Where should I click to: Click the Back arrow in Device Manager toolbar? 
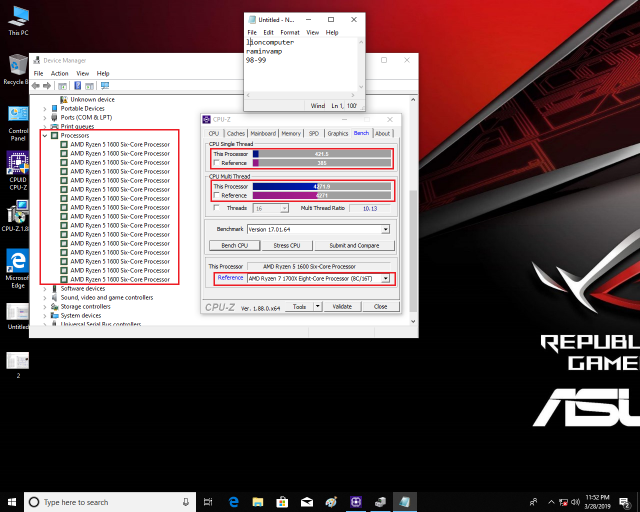click(x=36, y=86)
